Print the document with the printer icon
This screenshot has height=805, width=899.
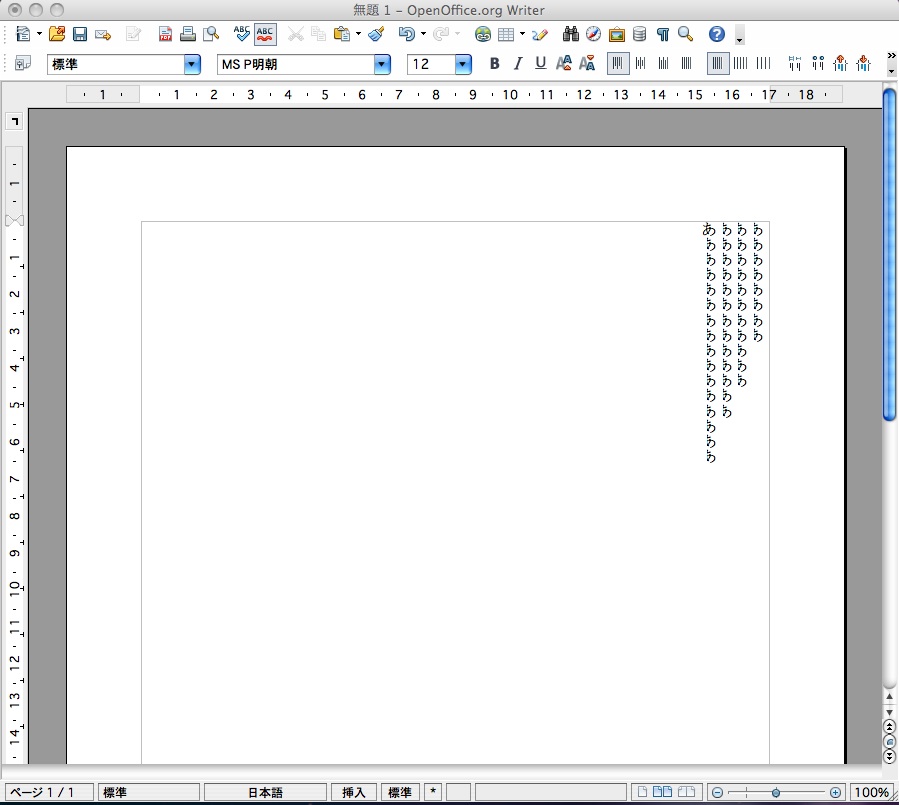187,34
